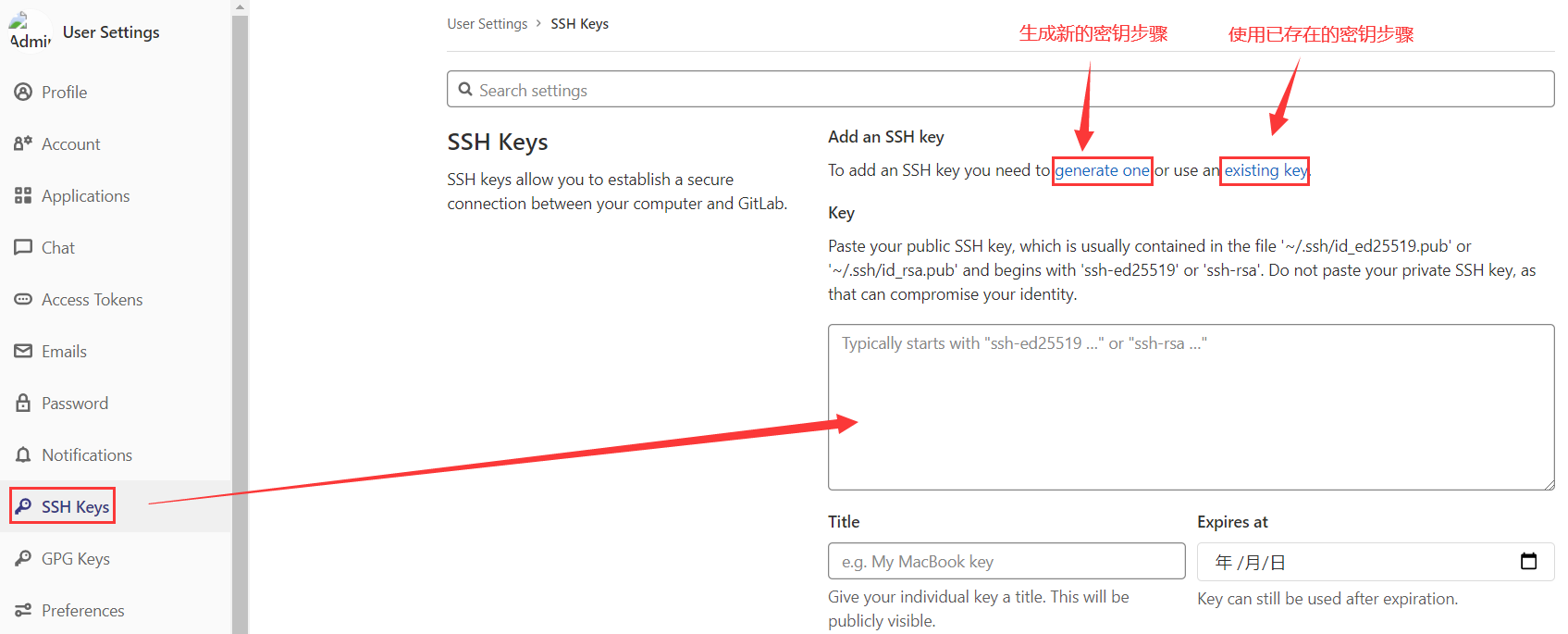This screenshot has width=1568, height=634.
Task: Click the Notifications bell icon
Action: [23, 454]
